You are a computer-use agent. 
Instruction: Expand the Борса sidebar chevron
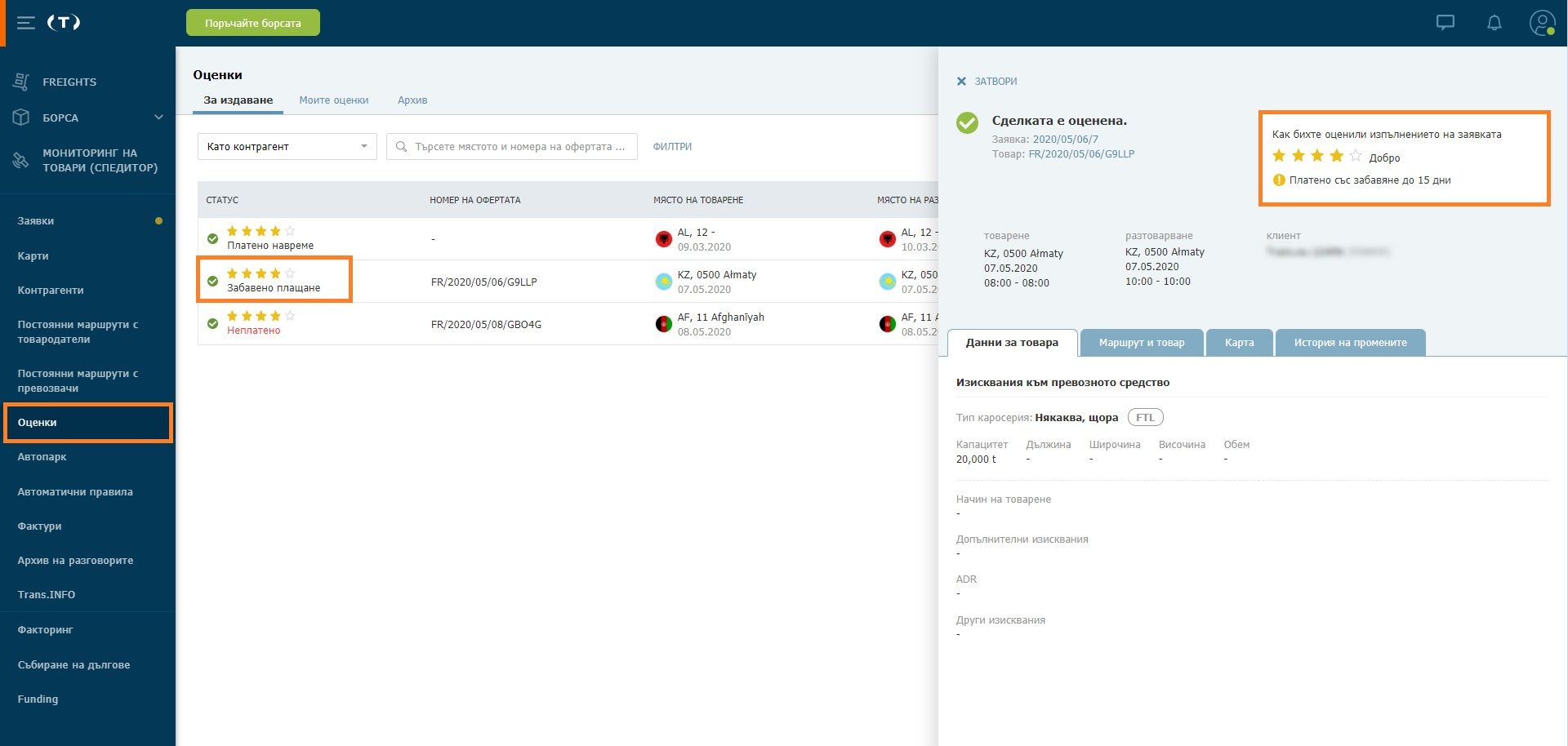point(158,118)
